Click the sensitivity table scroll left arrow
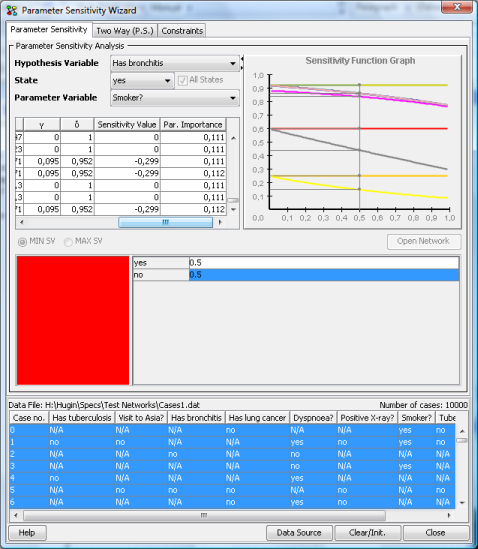Screen dimensions: 478x549 (21, 222)
